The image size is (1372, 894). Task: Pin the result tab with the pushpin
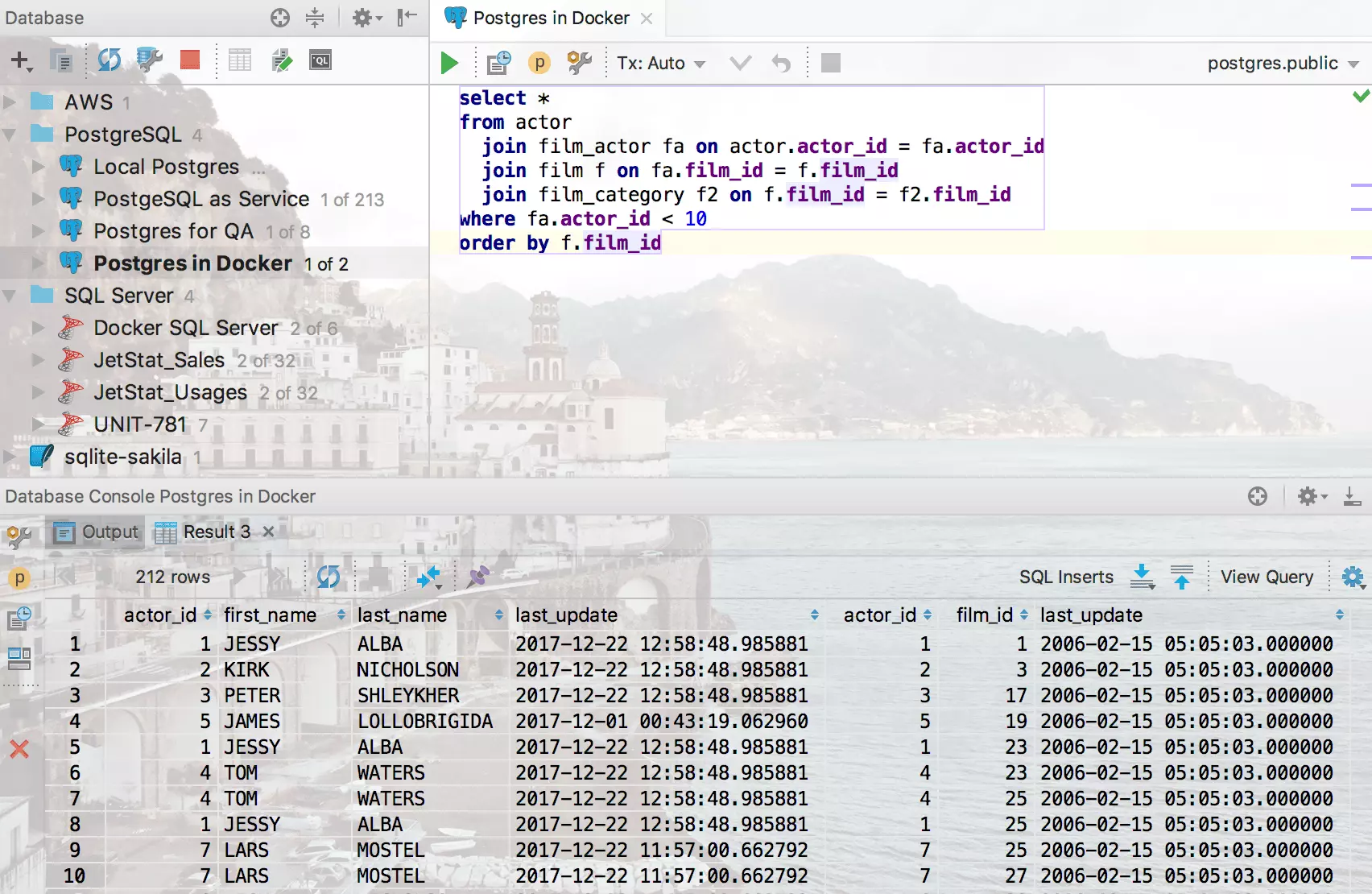tap(478, 577)
